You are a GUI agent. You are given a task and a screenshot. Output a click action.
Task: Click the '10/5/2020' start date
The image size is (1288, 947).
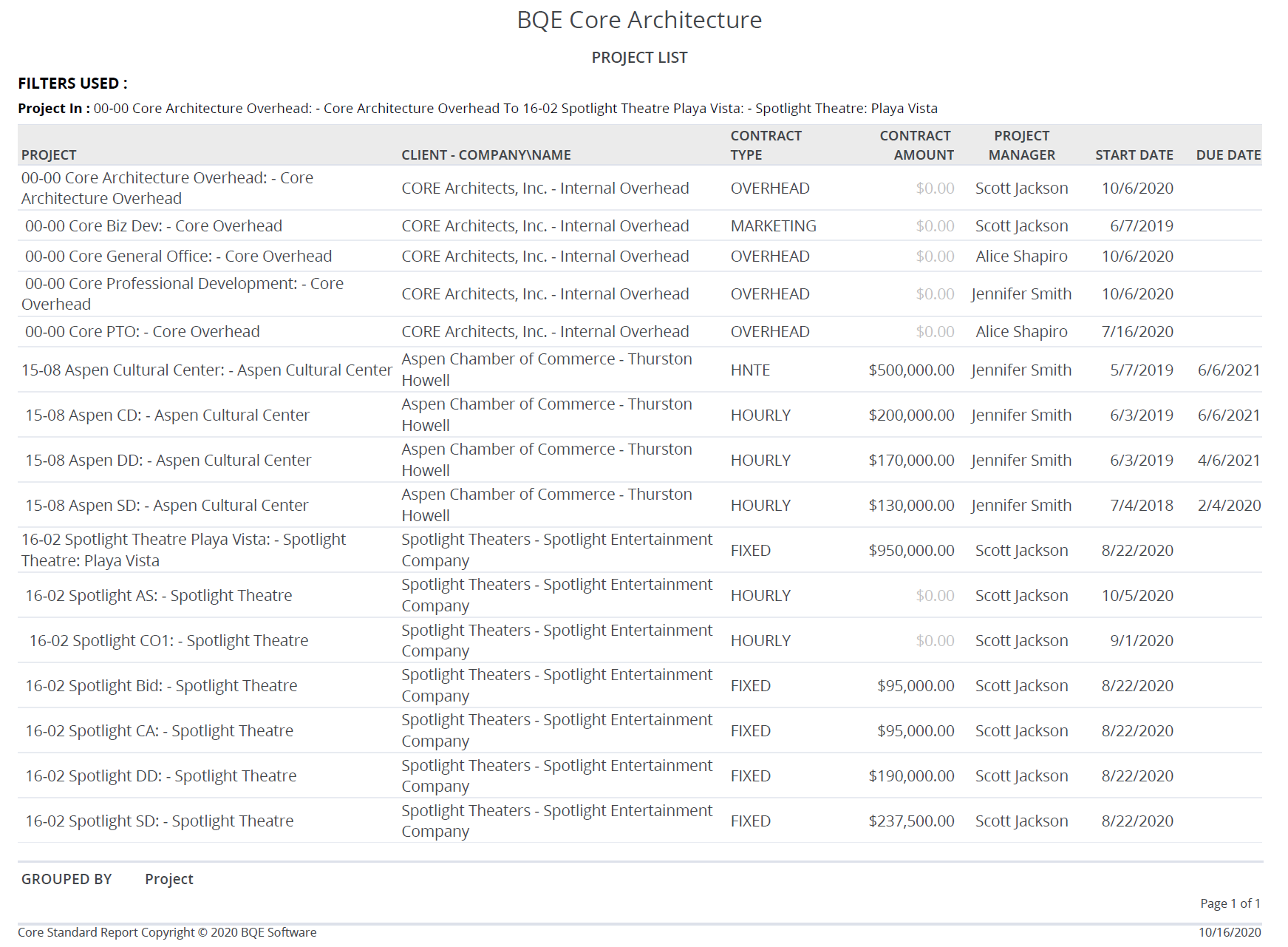point(1137,596)
